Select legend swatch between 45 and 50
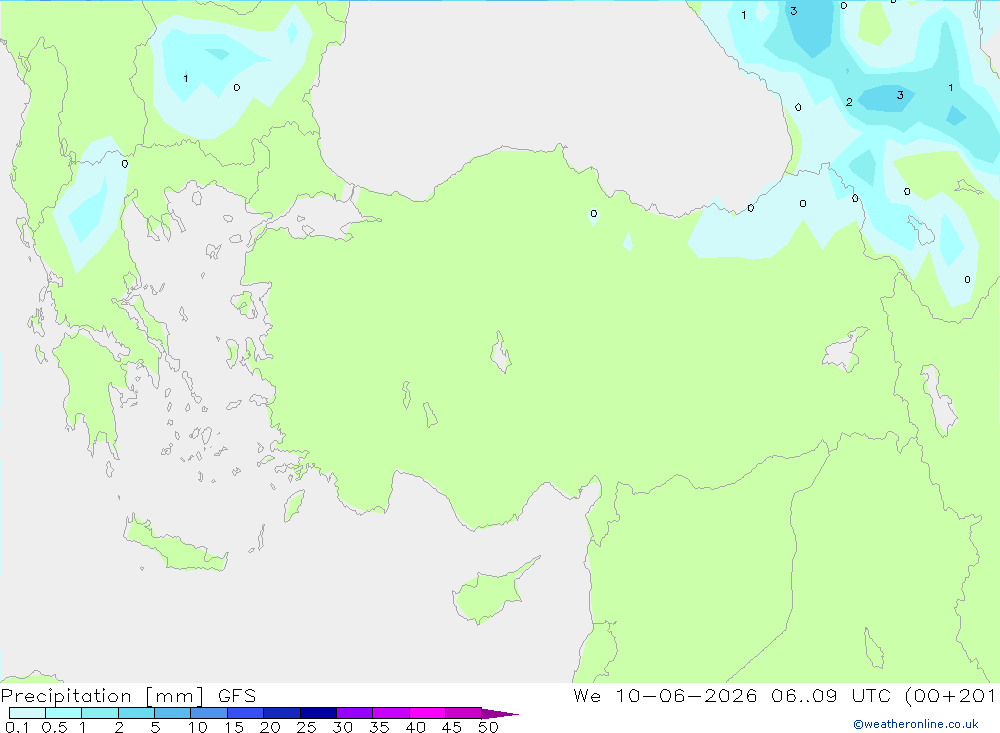This screenshot has height=733, width=1000. (x=464, y=713)
